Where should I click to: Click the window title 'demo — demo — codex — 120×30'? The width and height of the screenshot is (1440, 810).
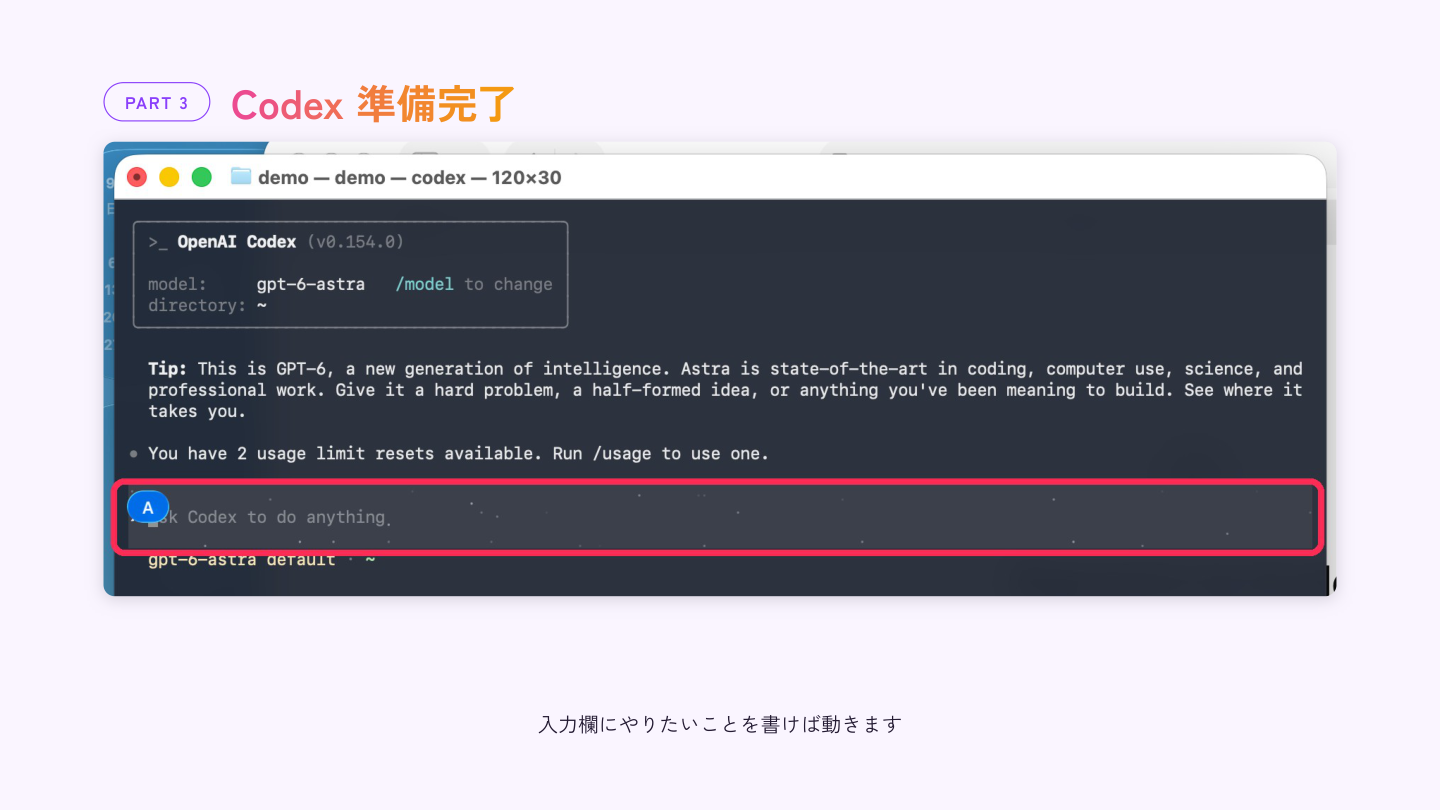410,178
